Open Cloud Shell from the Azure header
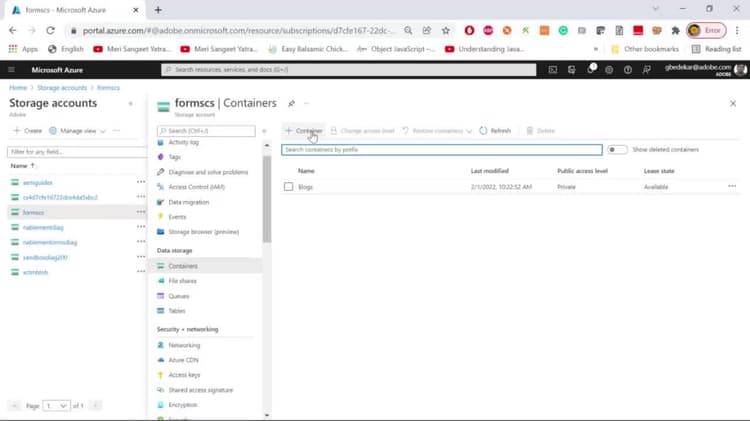This screenshot has height=421, width=750. tap(552, 70)
